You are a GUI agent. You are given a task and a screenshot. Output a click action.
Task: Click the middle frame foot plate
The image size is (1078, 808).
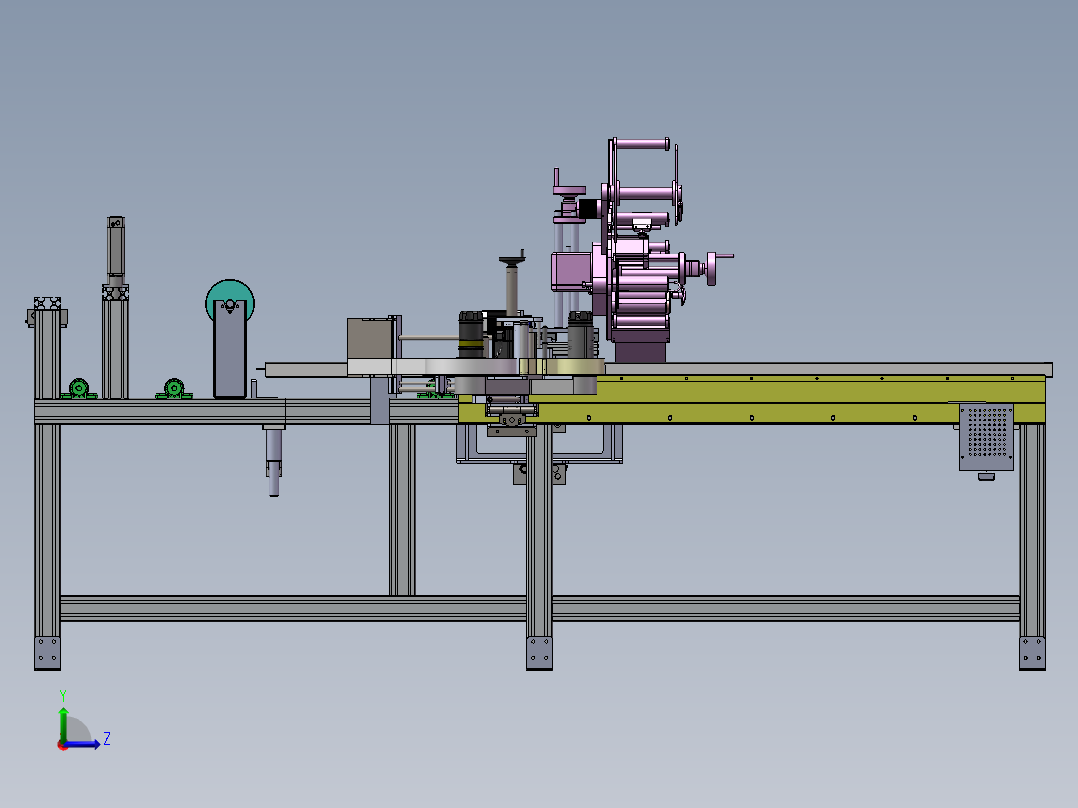click(x=539, y=653)
